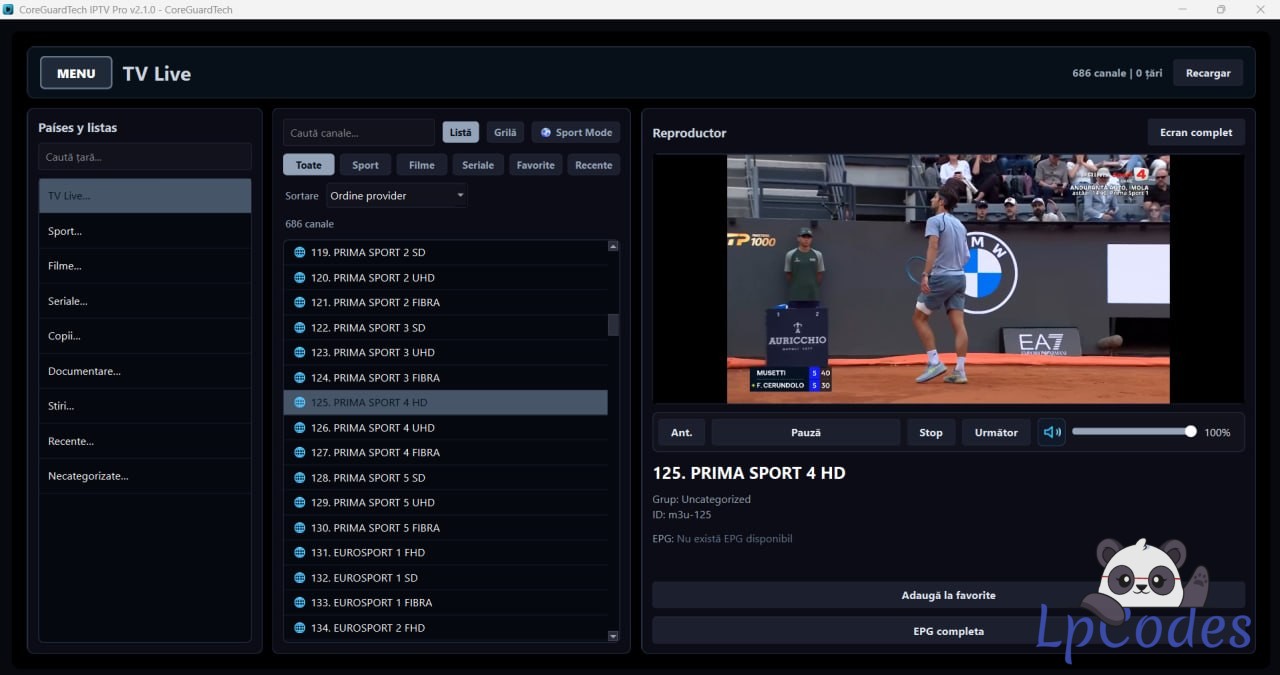Select Documentare... category in sidebar

[x=145, y=371]
